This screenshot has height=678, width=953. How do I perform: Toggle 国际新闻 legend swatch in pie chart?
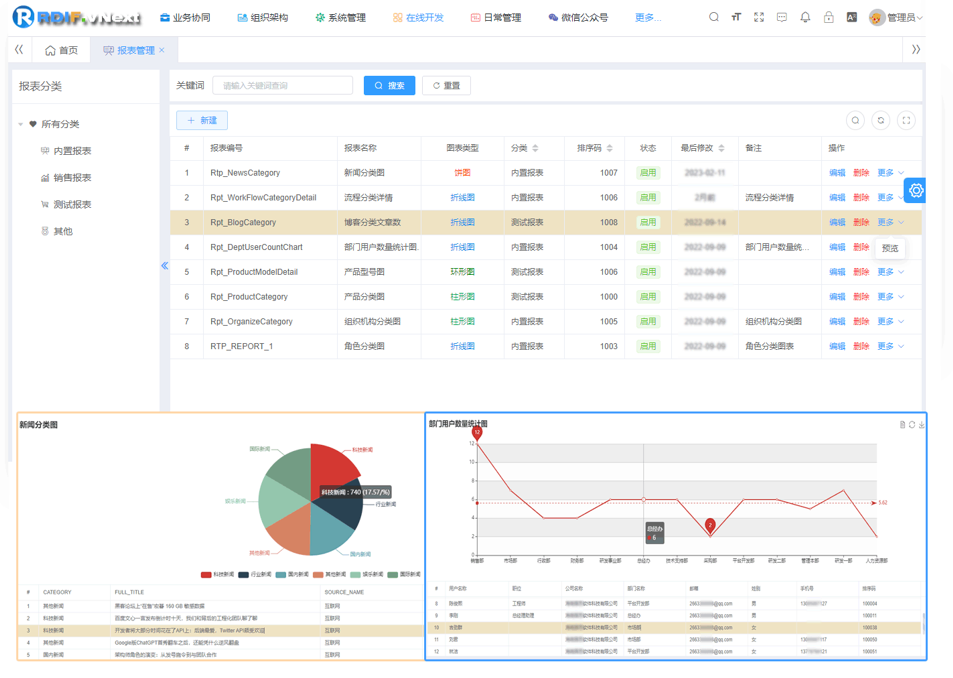click(x=393, y=574)
